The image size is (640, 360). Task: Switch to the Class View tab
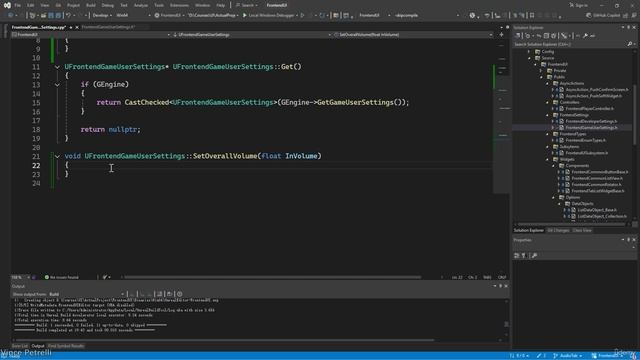tap(582, 231)
